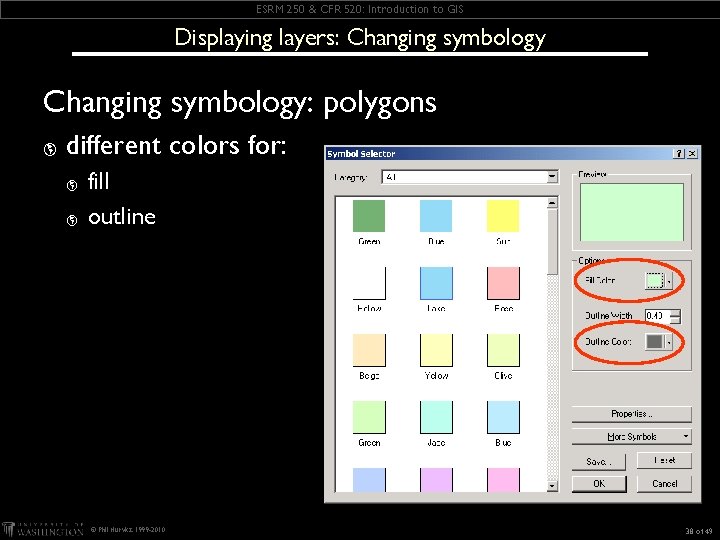Choose the lilac swatch in the bottom row

436,480
